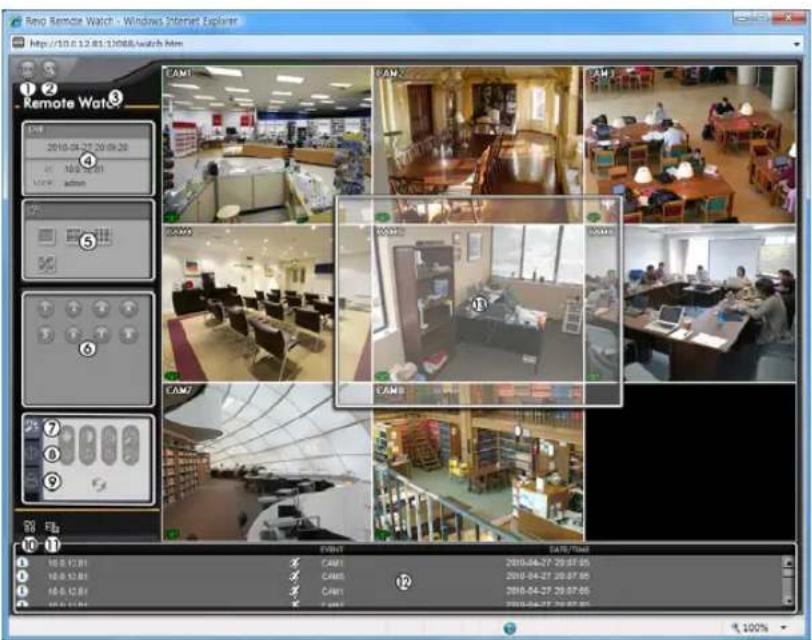Screen dimensions: 812x640
Task: Click the save image icon
Action: (52, 527)
